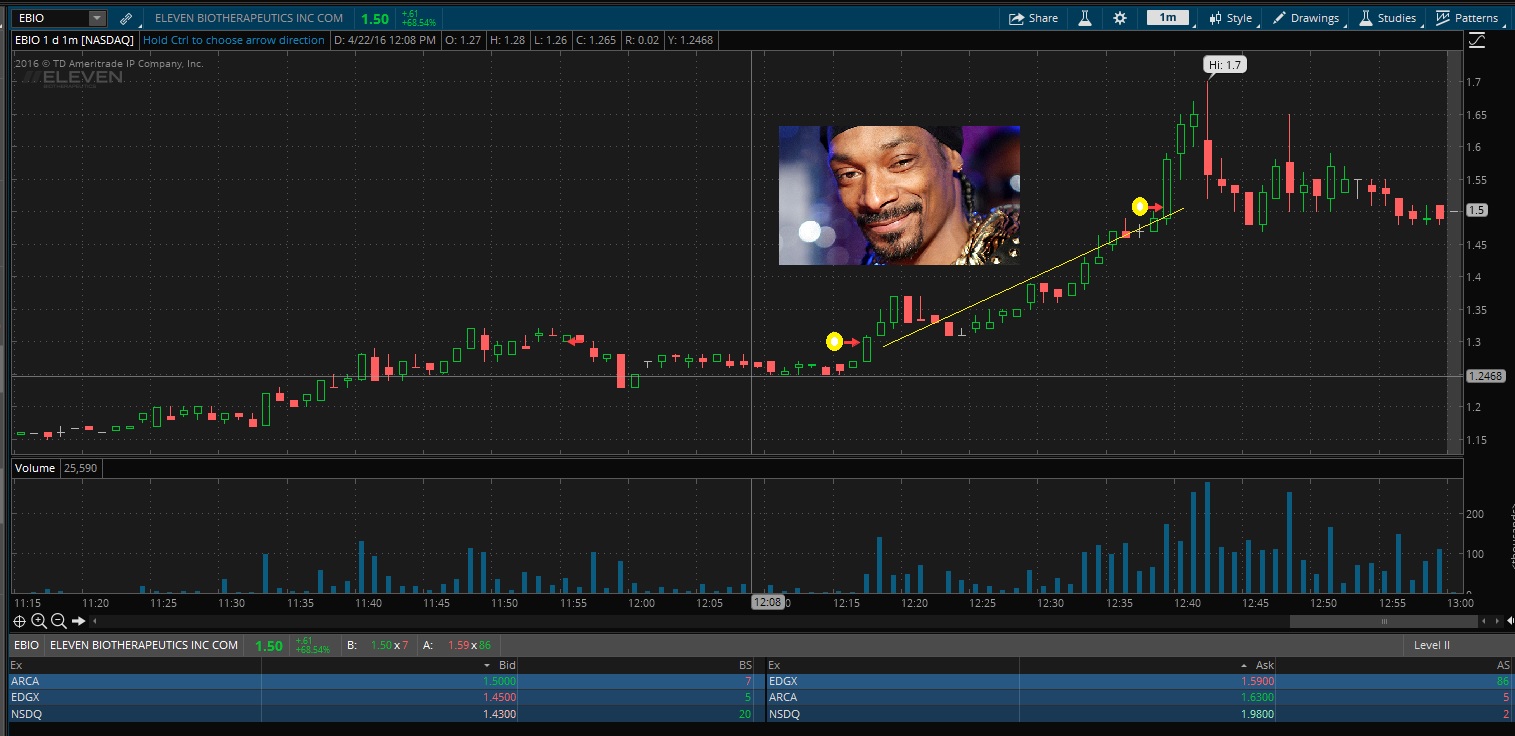Click the zoom in magnifier icon
Screen dimensions: 1515x736
39,621
